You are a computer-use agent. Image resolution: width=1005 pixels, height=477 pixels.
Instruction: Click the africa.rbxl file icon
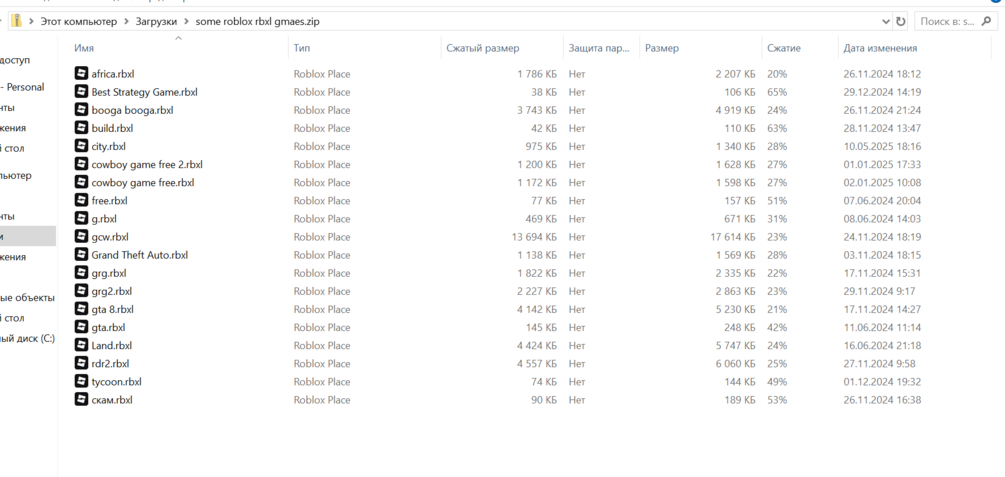point(81,74)
